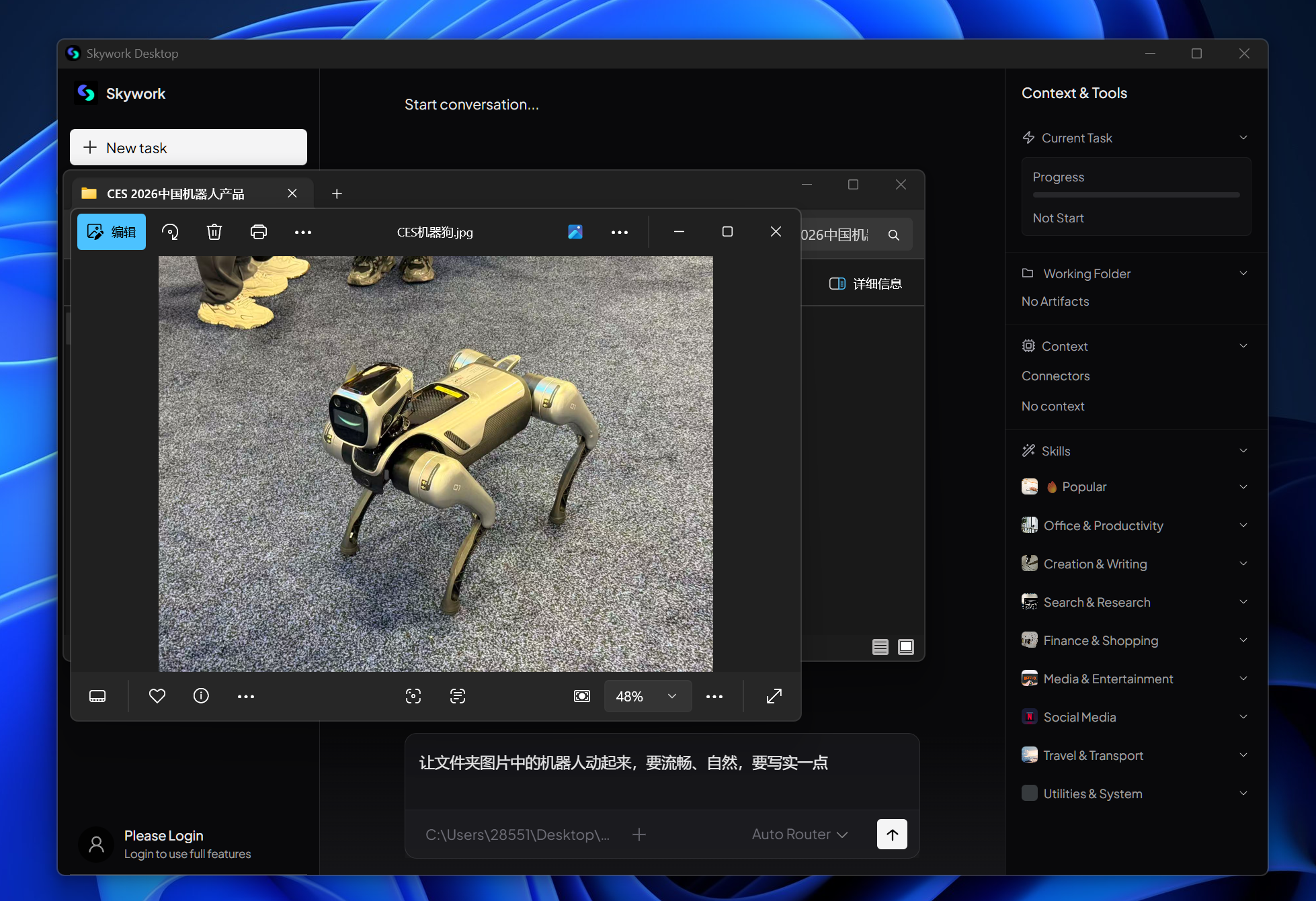1316x901 pixels.
Task: Click the delete trash icon in Photos
Action: pyautogui.click(x=214, y=232)
